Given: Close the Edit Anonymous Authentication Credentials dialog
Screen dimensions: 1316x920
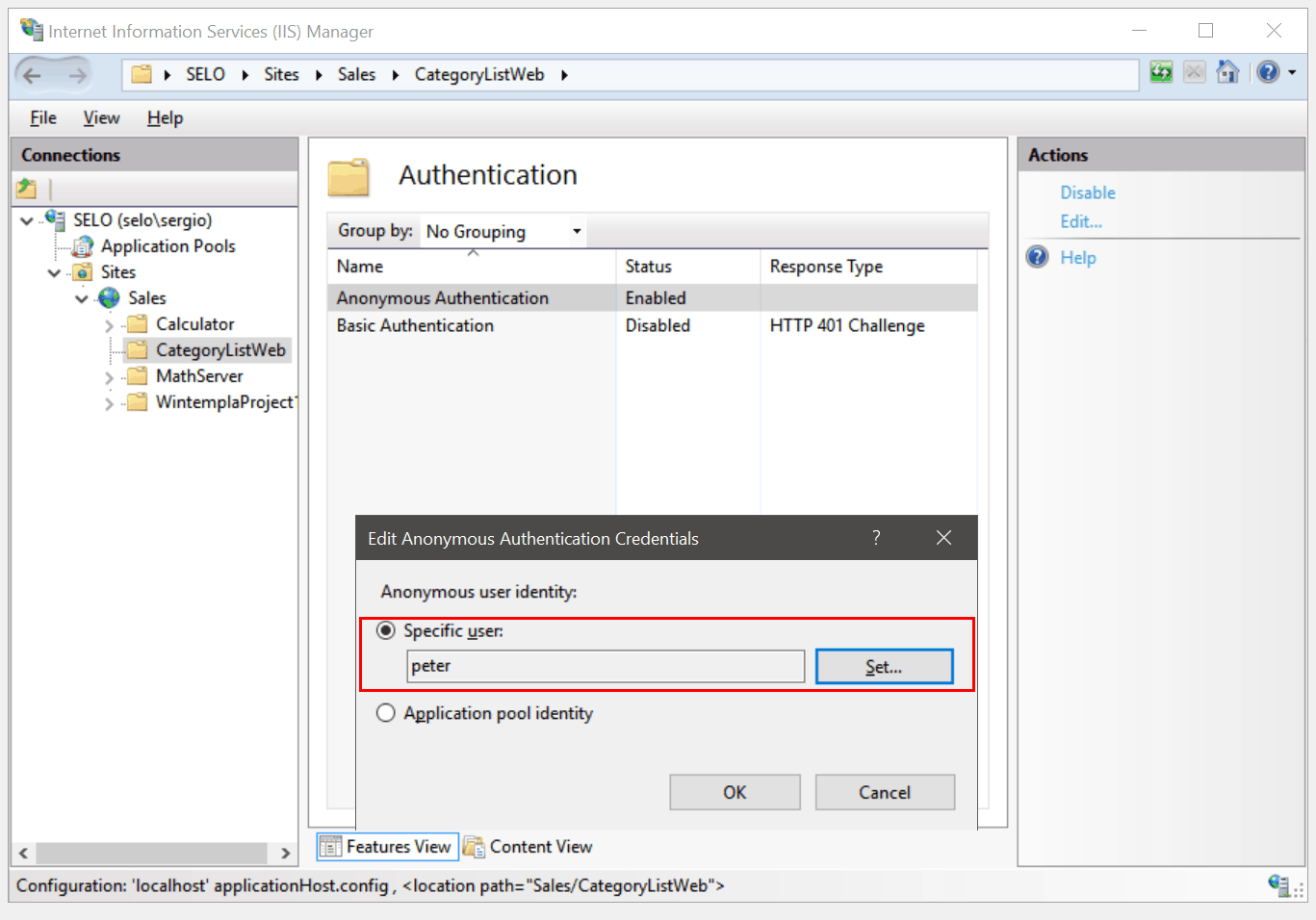Looking at the screenshot, I should 943,538.
